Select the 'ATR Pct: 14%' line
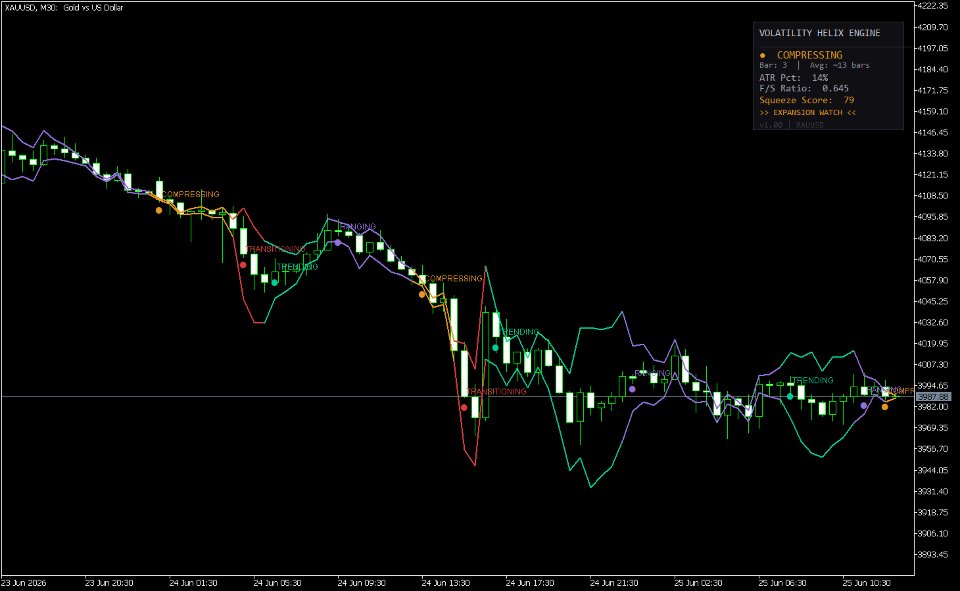The image size is (960, 591). pyautogui.click(x=793, y=78)
